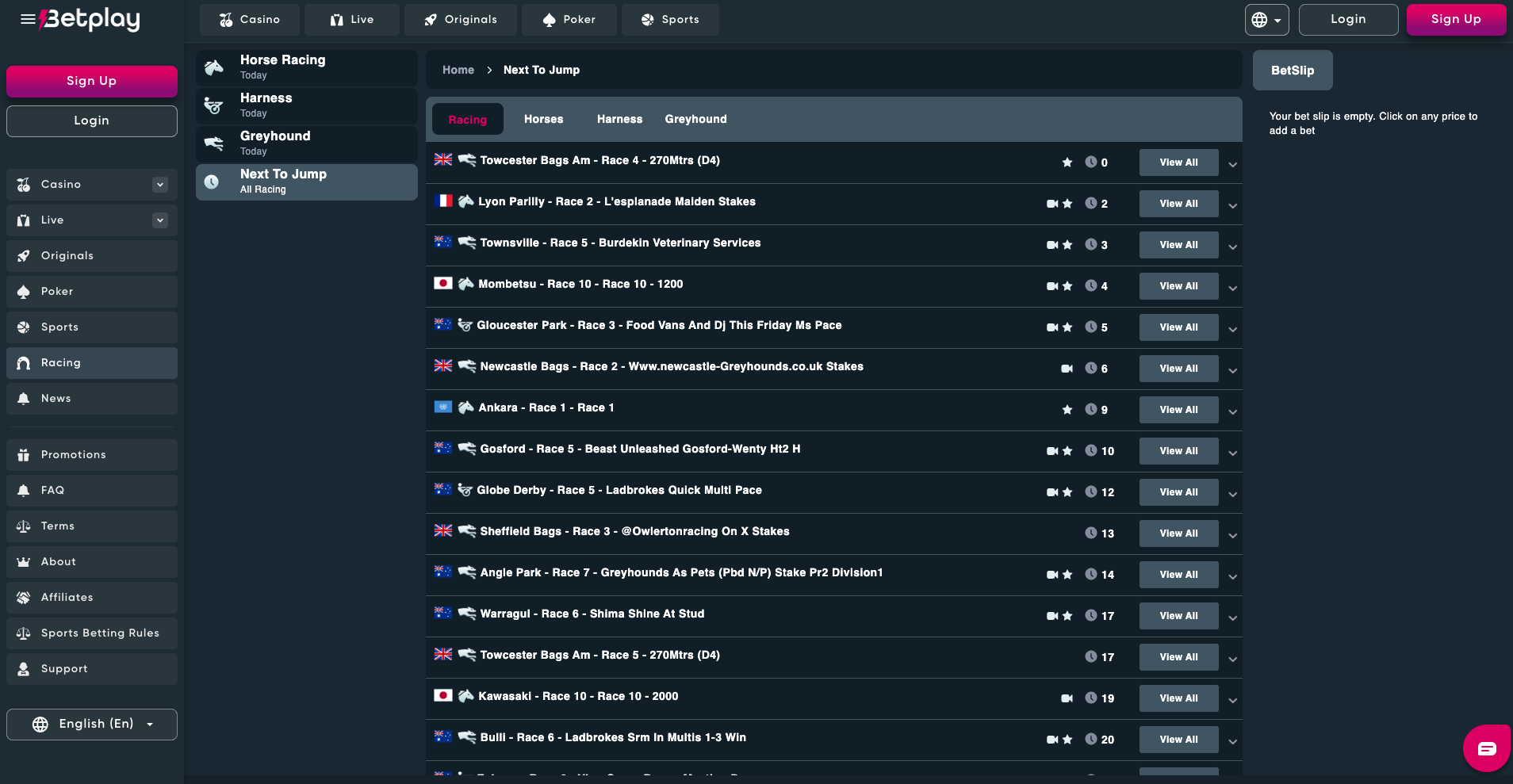Click video camera icon for Bulli Race 6

coord(1052,740)
